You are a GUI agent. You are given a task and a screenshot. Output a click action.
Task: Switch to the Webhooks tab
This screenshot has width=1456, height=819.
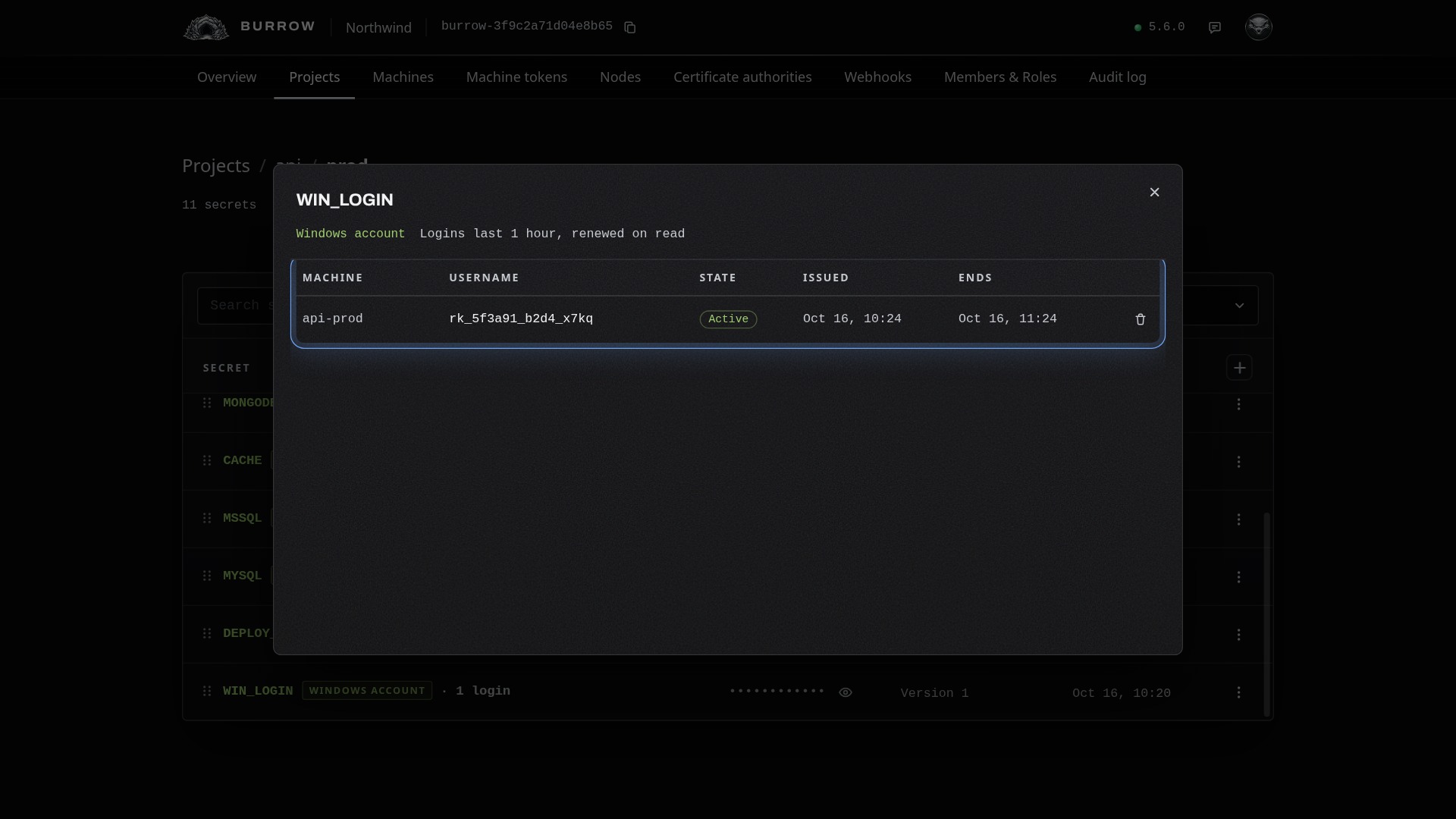[x=877, y=77]
